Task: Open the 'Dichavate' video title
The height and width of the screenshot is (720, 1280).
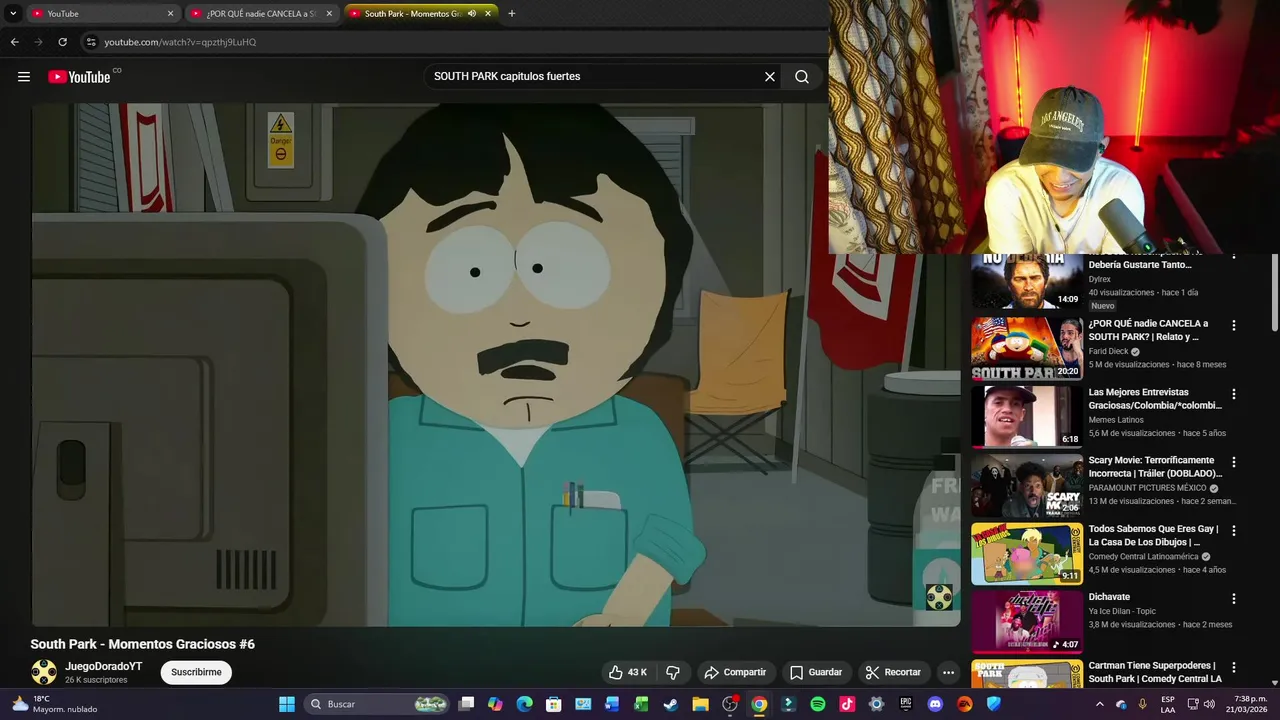Action: click(x=1109, y=597)
